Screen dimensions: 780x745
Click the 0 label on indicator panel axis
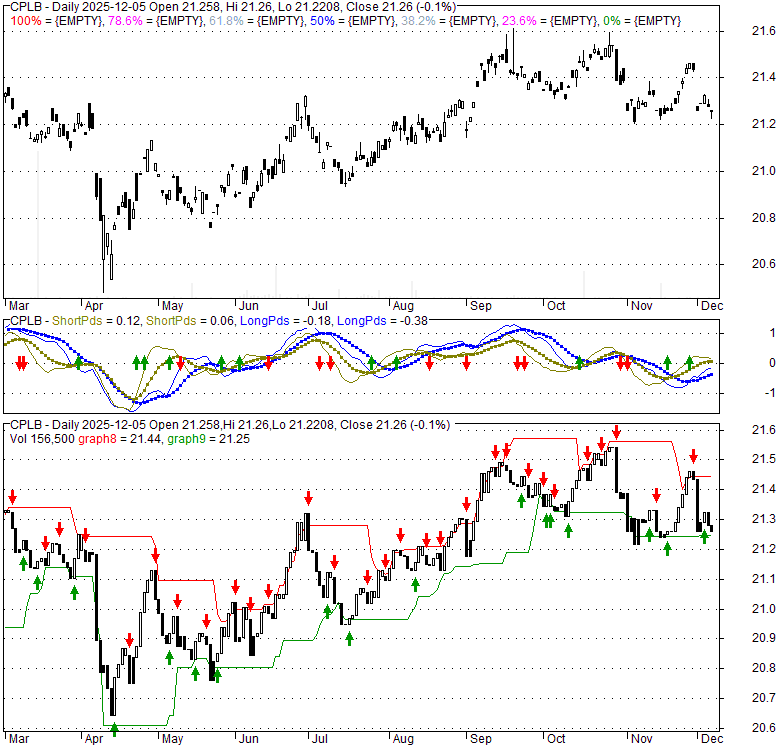773,363
